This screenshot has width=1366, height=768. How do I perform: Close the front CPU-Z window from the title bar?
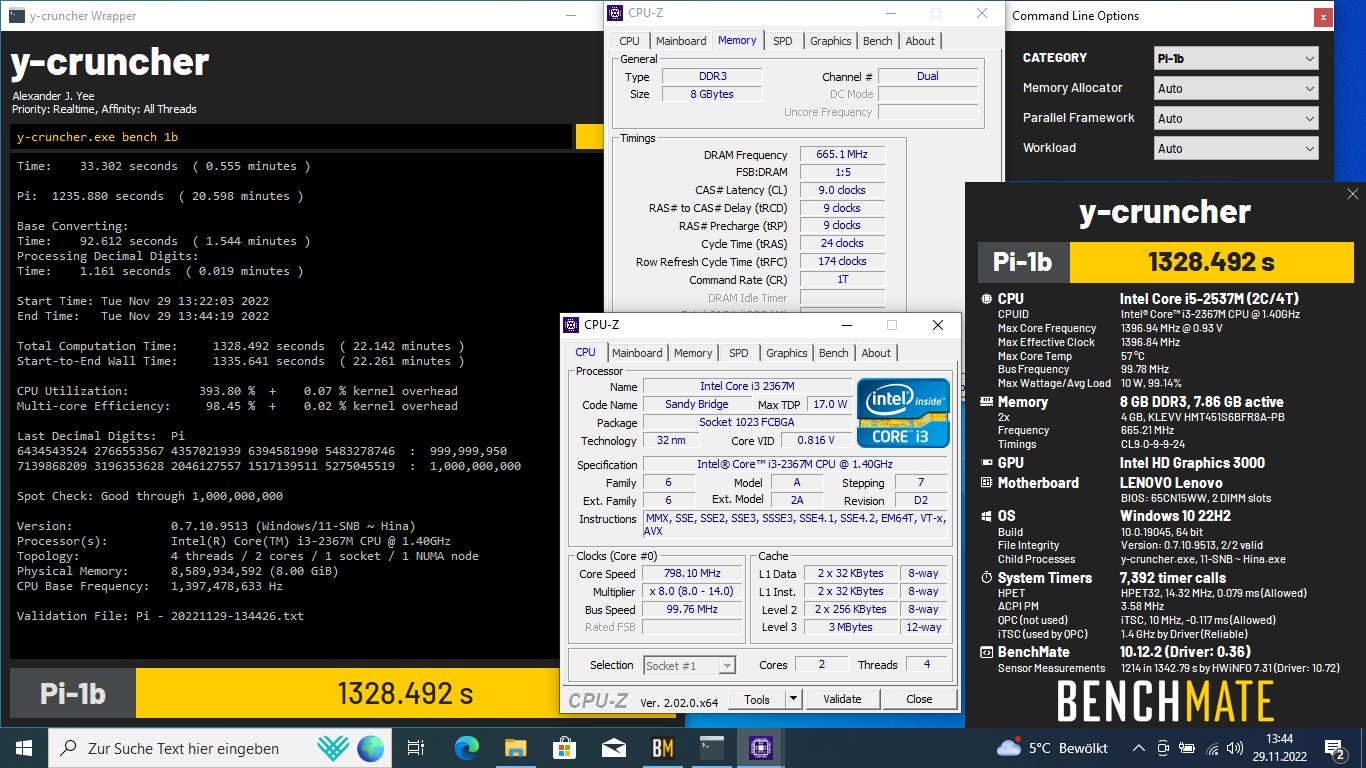(937, 325)
